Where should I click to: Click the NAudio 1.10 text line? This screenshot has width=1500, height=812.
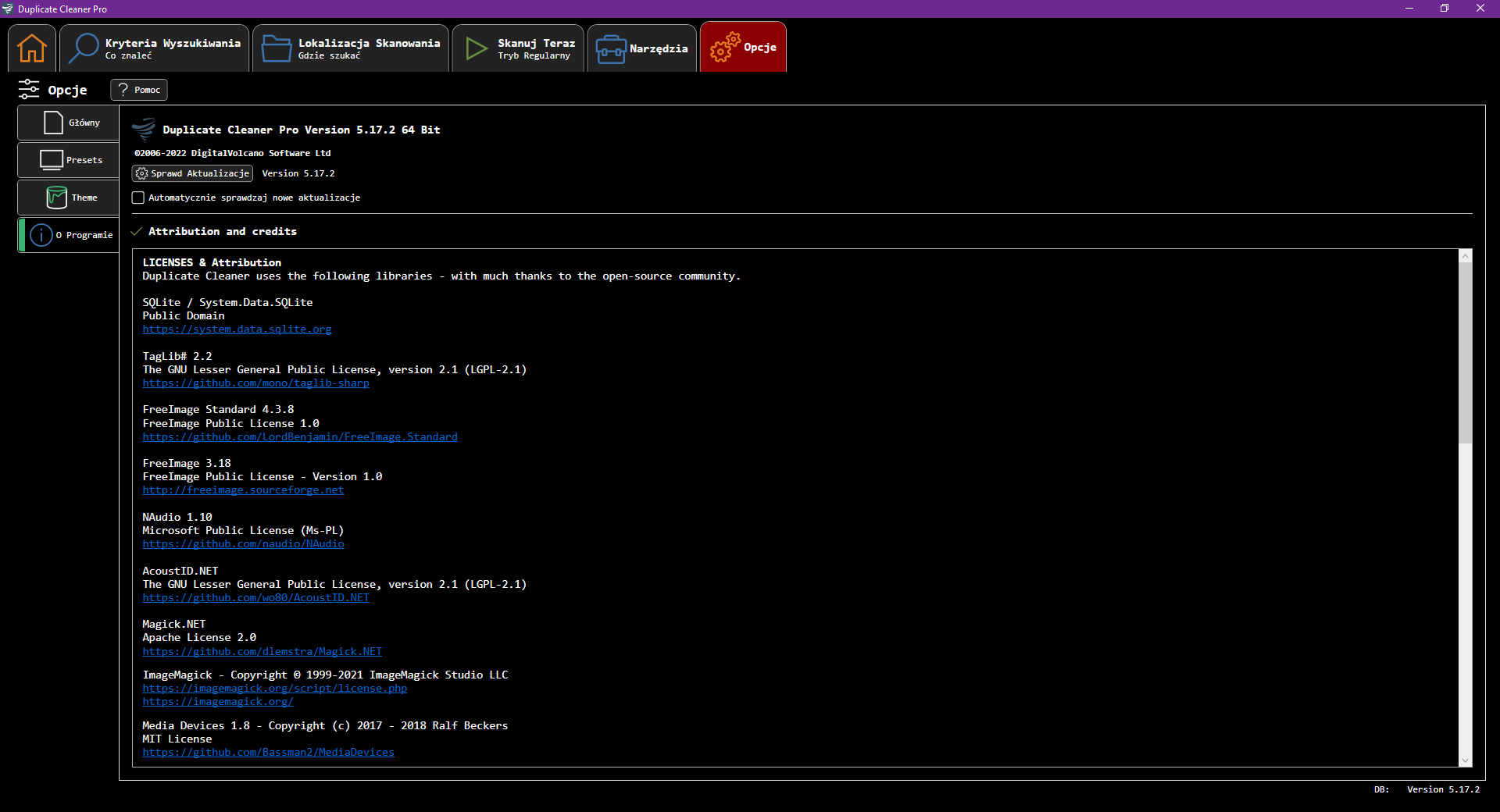pyautogui.click(x=177, y=518)
